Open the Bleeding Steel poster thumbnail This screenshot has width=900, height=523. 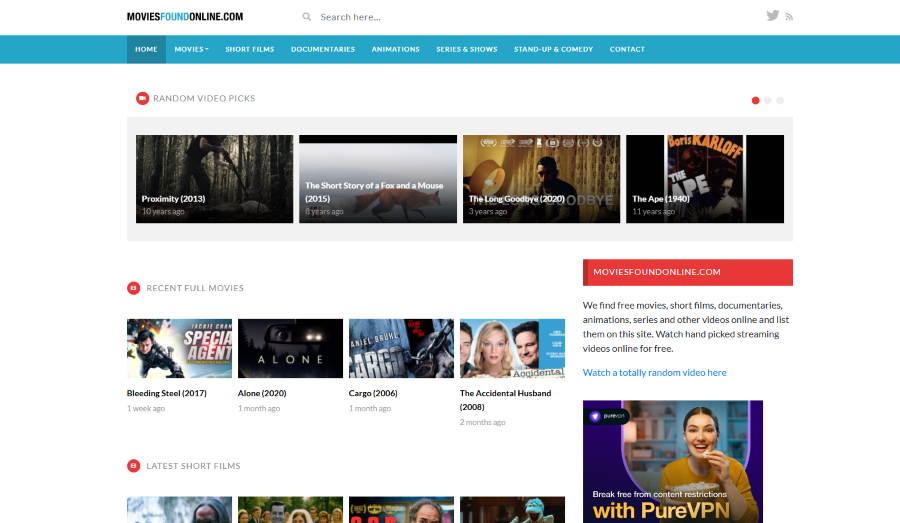pyautogui.click(x=179, y=348)
